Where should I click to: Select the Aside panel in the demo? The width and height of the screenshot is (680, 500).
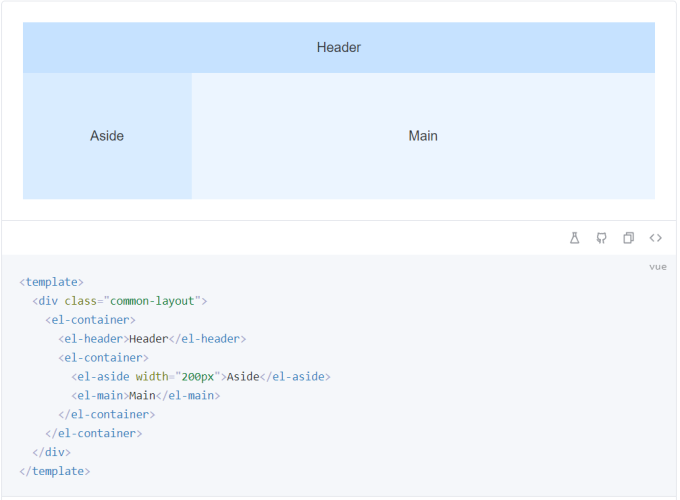pos(107,136)
